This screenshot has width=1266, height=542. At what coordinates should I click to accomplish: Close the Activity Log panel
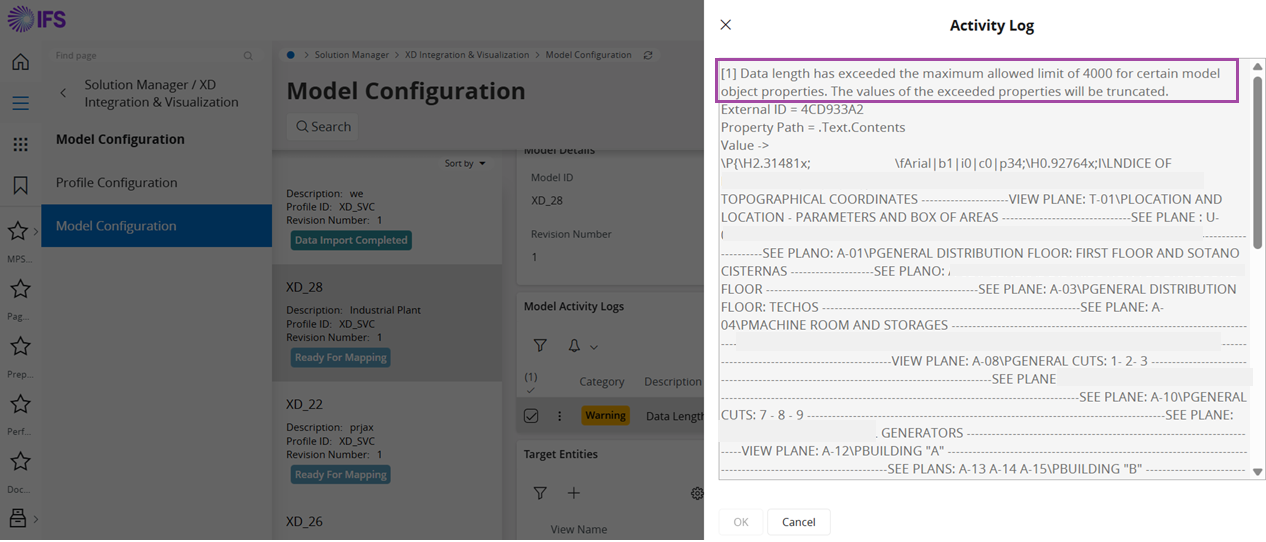coord(726,25)
